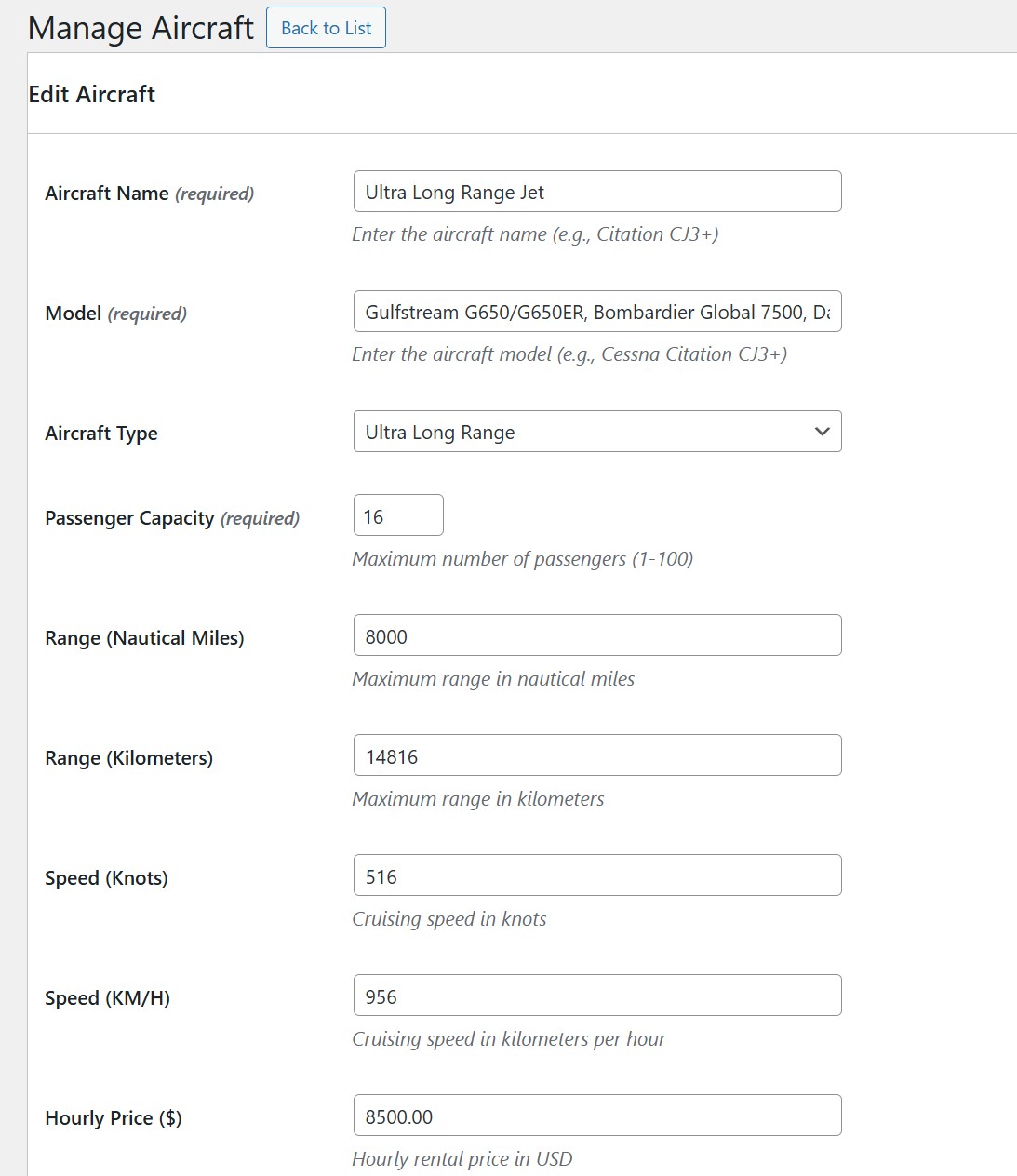Click the Range (Nautical Miles) label

[x=144, y=638]
